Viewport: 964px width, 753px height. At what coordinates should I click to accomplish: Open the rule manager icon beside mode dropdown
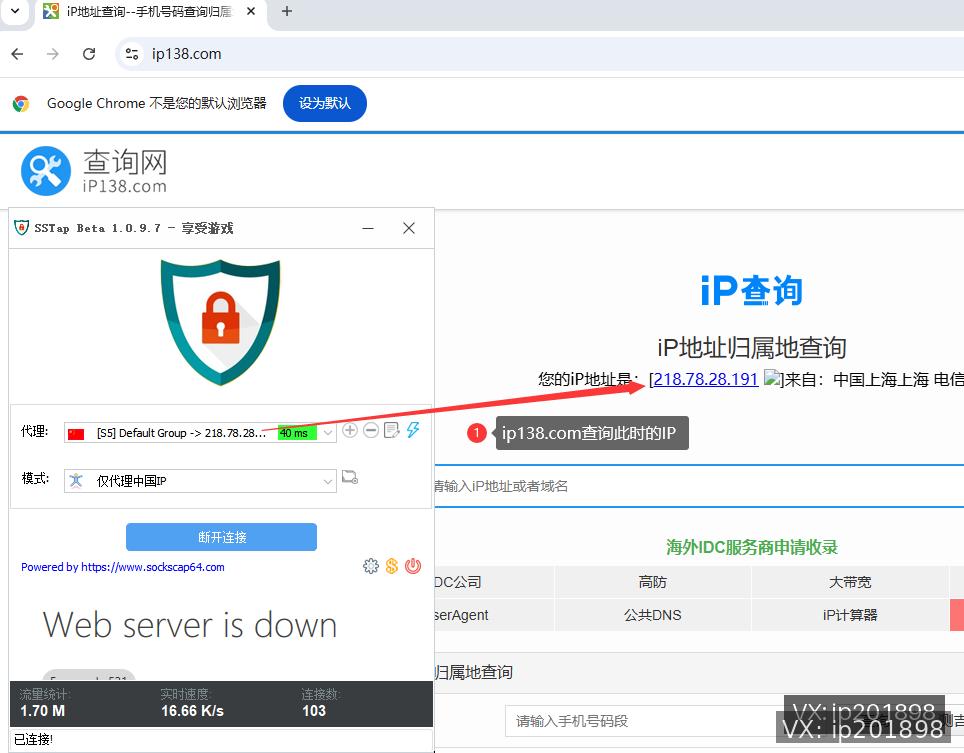350,477
